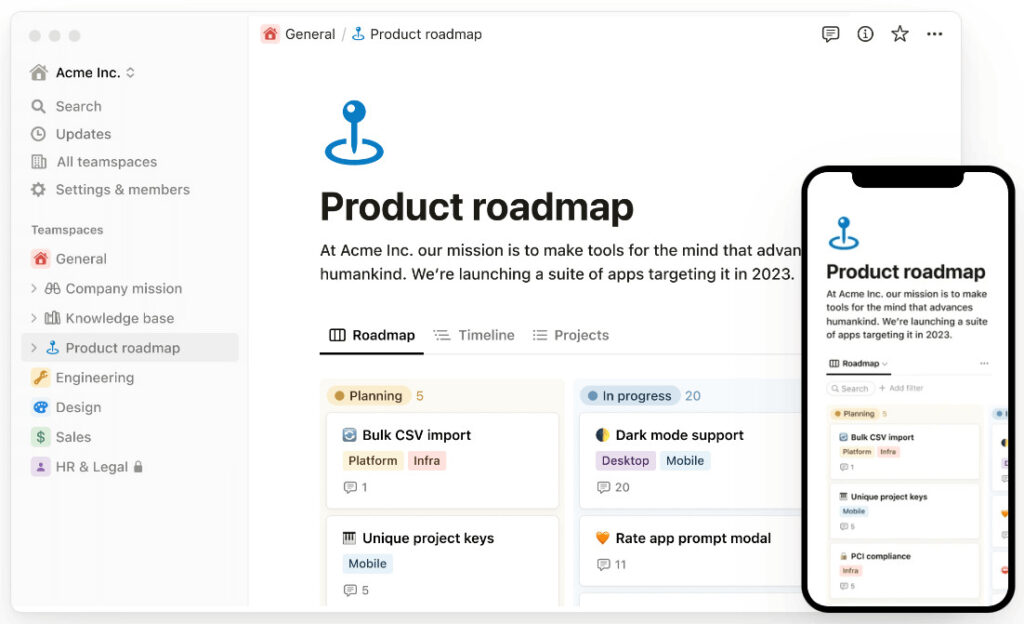Click the wrench icon beside Engineering

[x=40, y=378]
